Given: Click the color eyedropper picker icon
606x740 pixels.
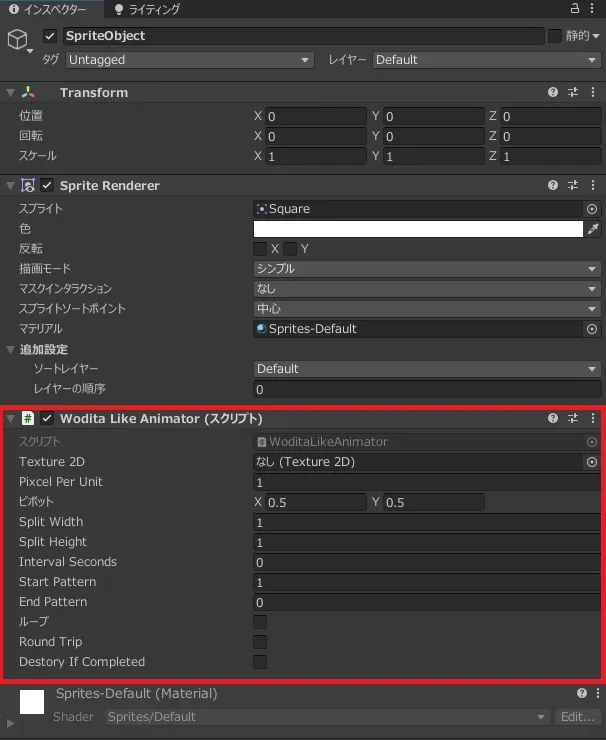Looking at the screenshot, I should [x=593, y=229].
